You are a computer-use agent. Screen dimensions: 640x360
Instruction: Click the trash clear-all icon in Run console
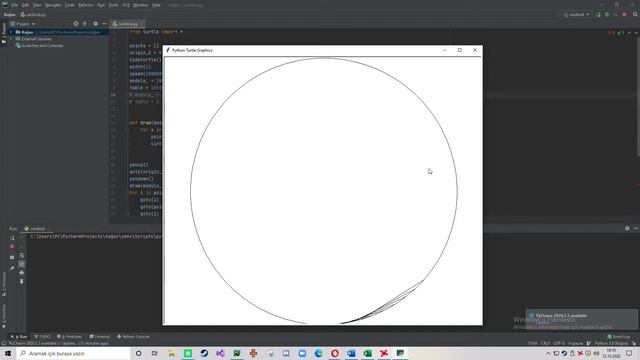click(22, 281)
